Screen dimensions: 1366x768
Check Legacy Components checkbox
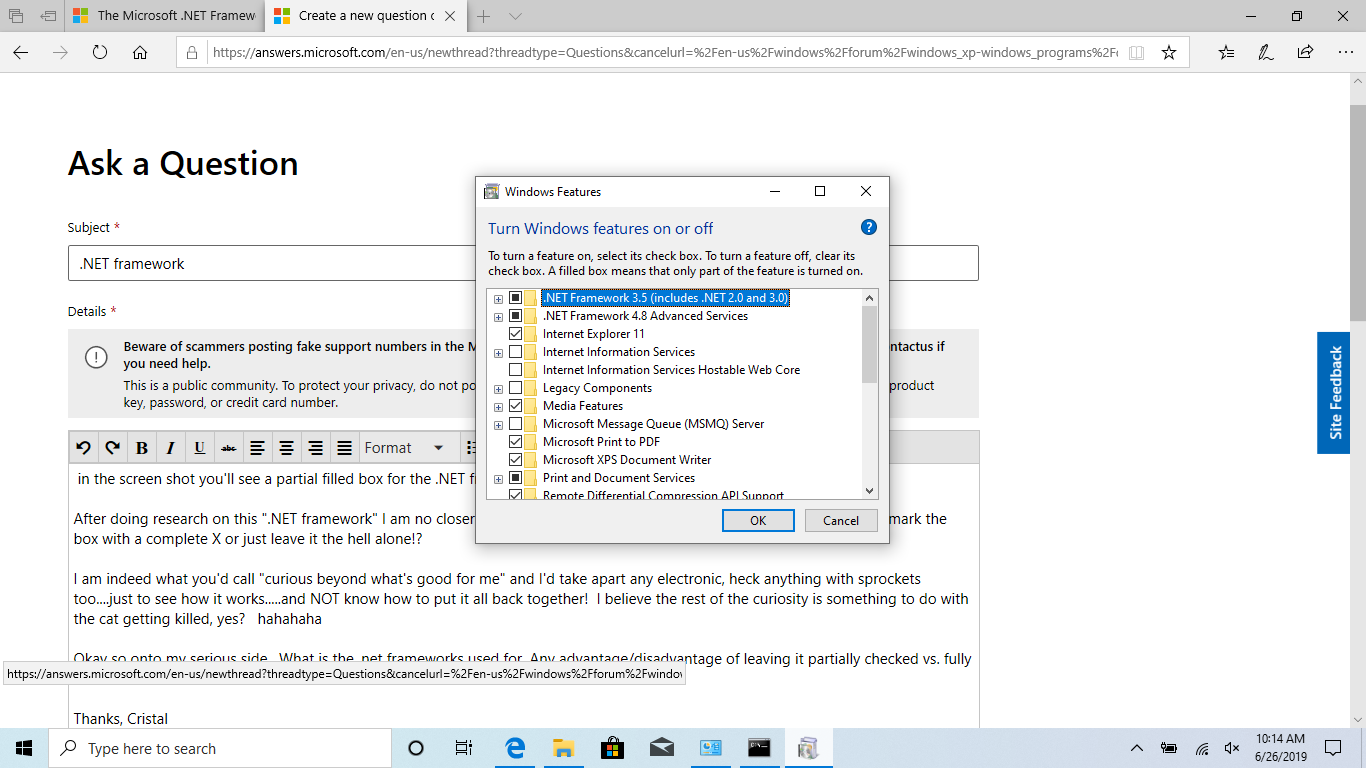(516, 388)
